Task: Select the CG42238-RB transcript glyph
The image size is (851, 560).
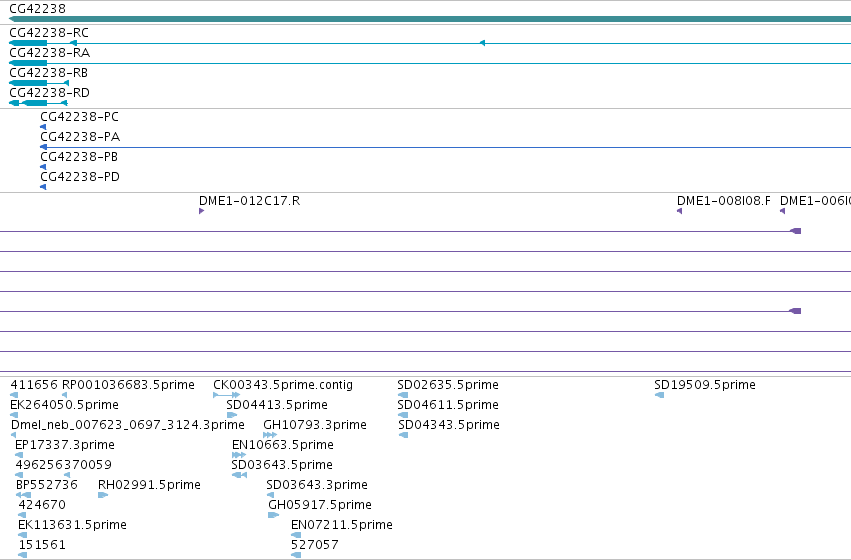Action: pyautogui.click(x=39, y=83)
